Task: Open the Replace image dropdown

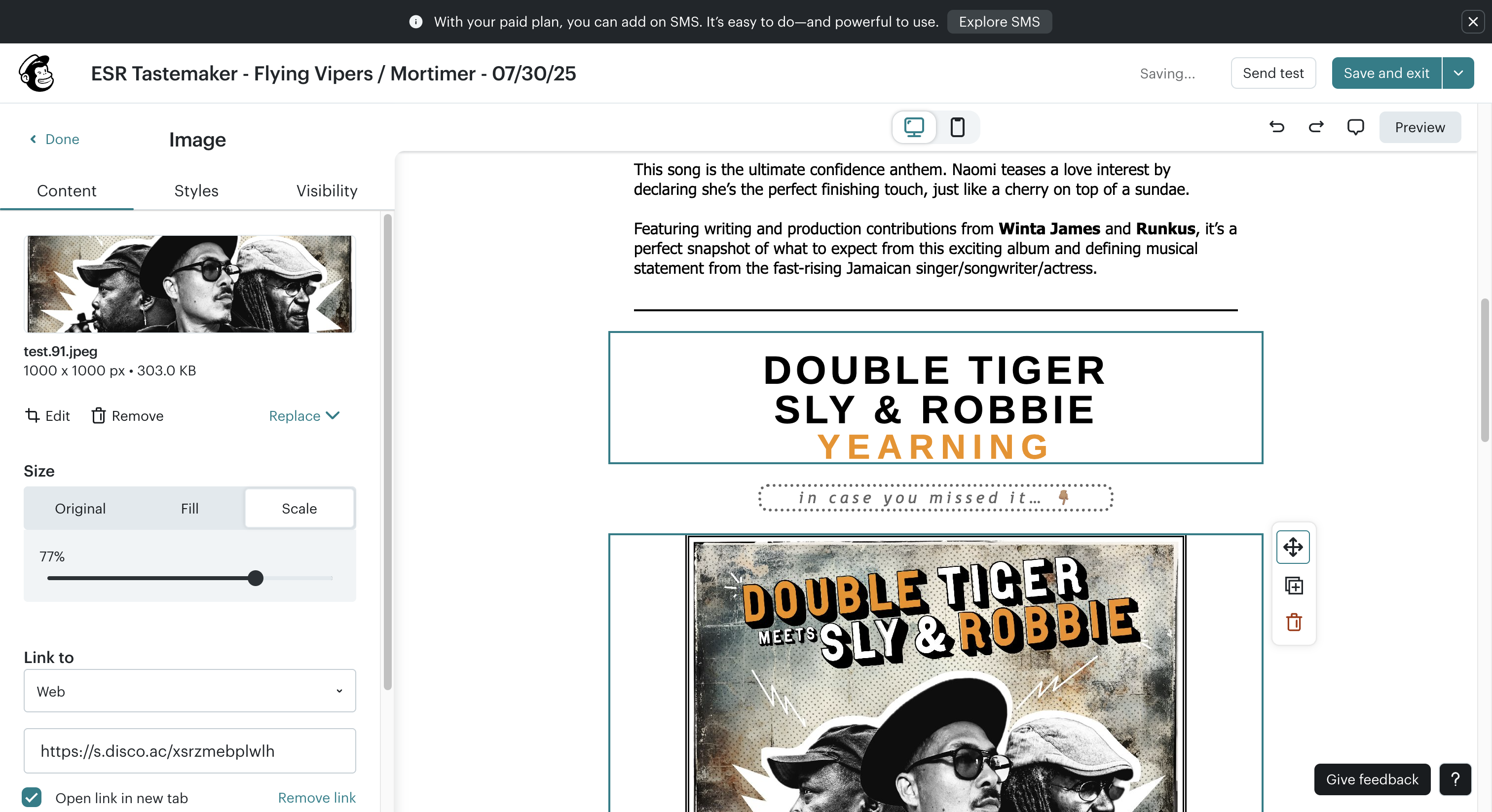Action: (304, 415)
